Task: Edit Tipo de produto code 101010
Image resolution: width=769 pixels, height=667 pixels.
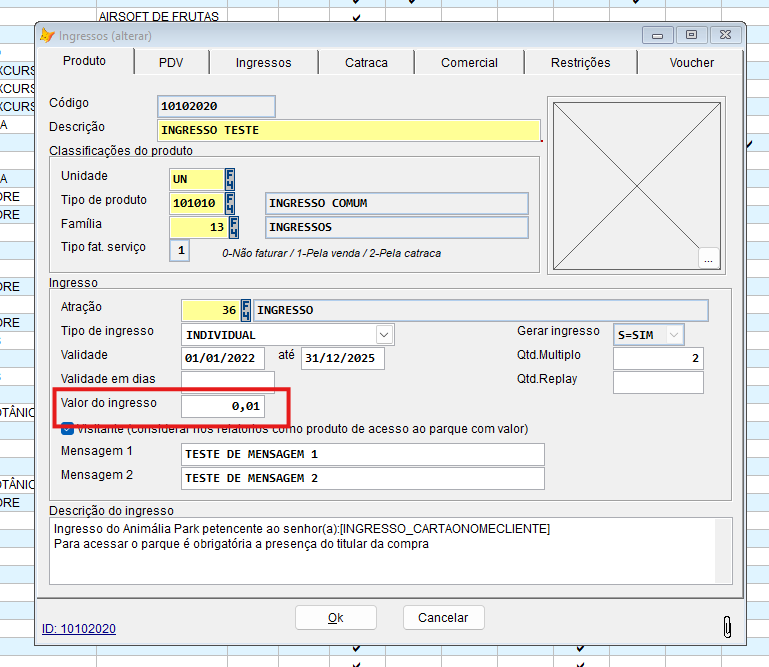Action: click(197, 203)
